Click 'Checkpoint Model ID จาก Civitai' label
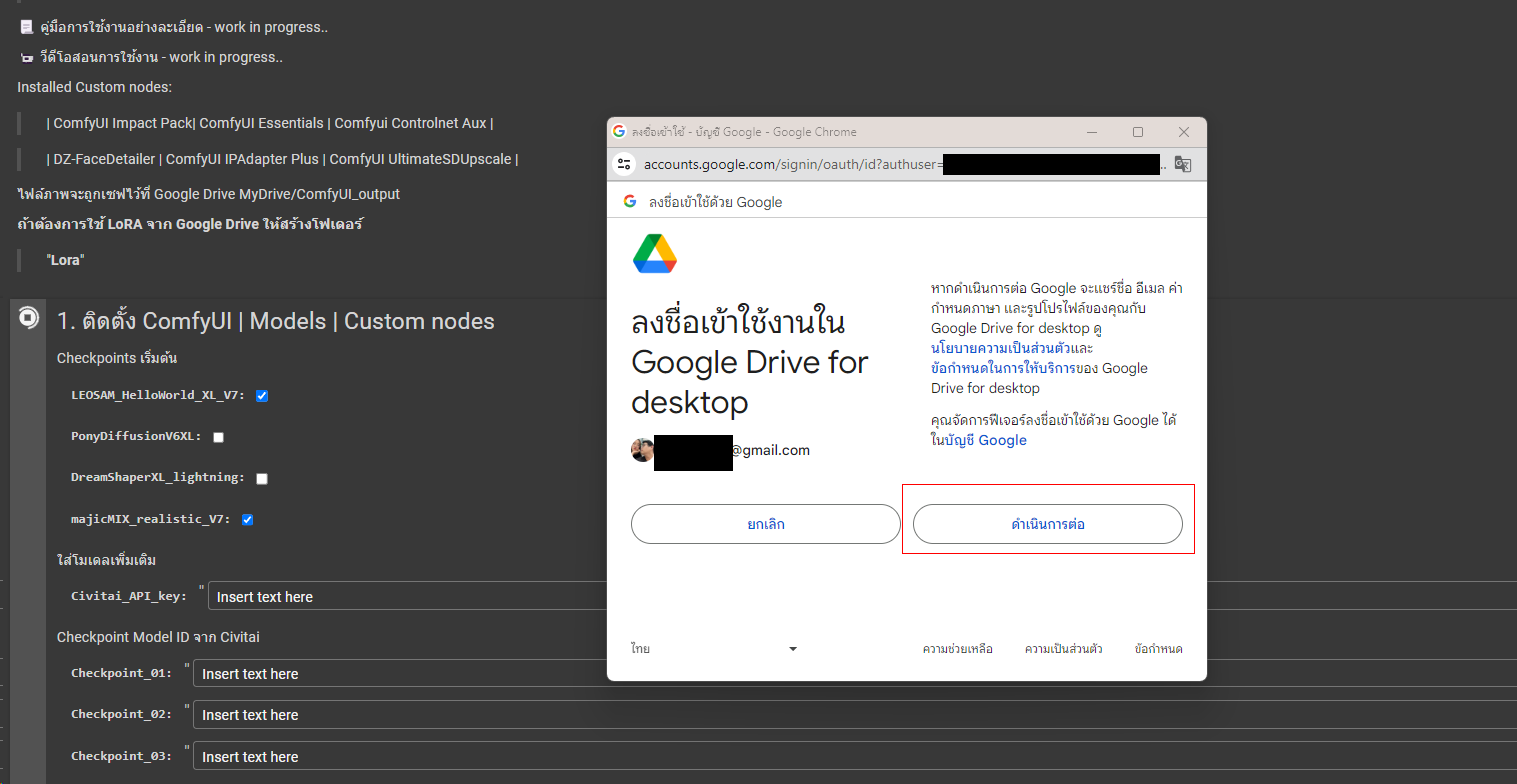 point(158,636)
